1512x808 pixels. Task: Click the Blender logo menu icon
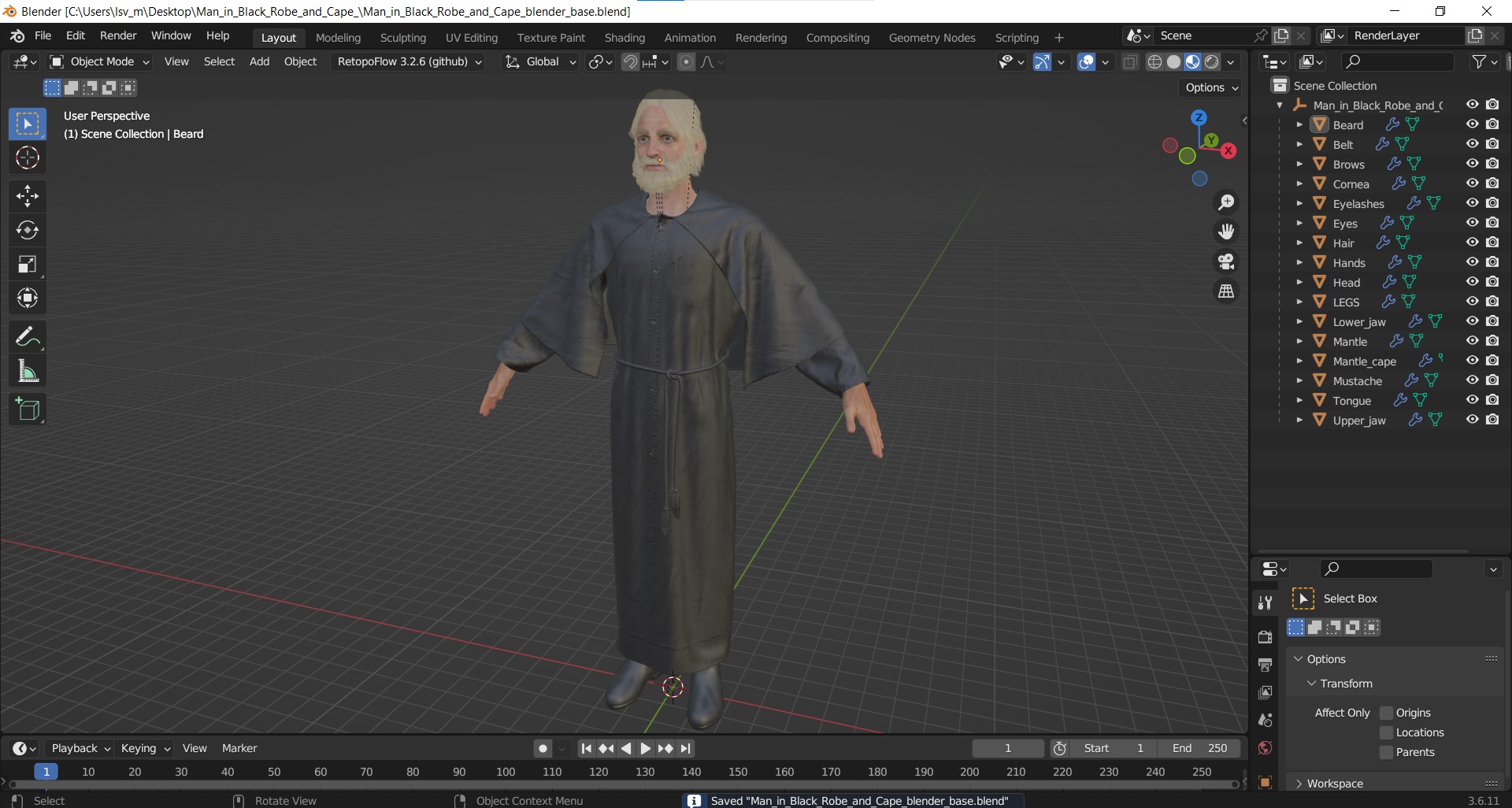click(17, 36)
